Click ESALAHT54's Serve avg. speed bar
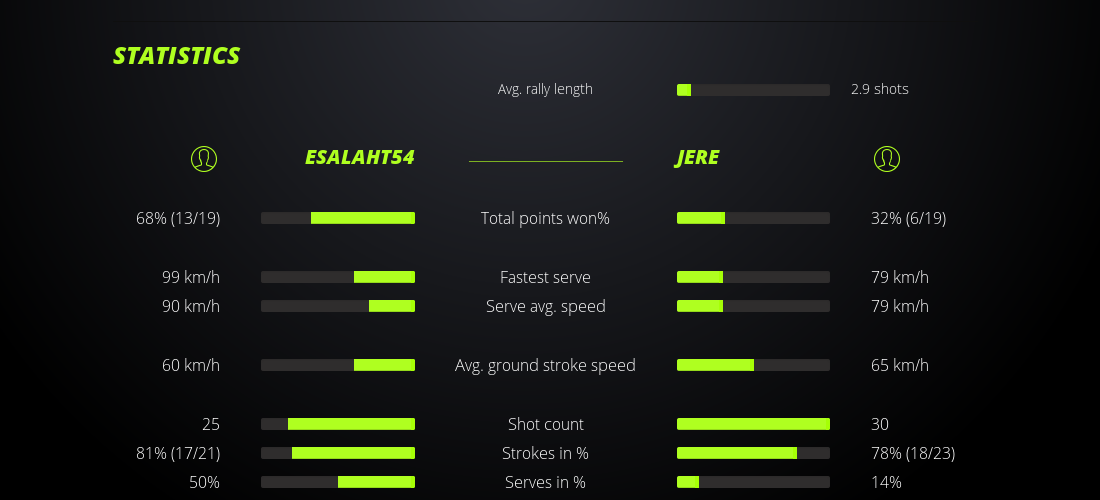Viewport: 1100px width, 500px height. coord(338,306)
